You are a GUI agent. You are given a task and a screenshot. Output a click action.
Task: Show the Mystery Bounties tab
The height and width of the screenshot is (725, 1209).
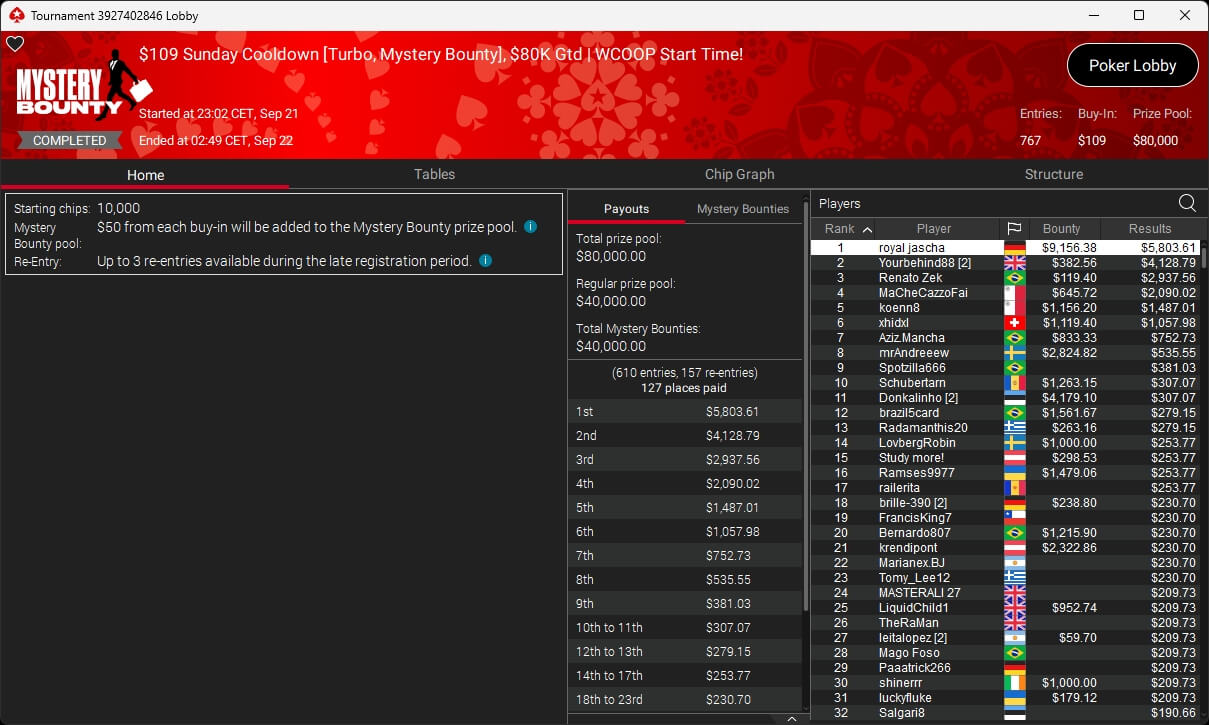point(742,209)
